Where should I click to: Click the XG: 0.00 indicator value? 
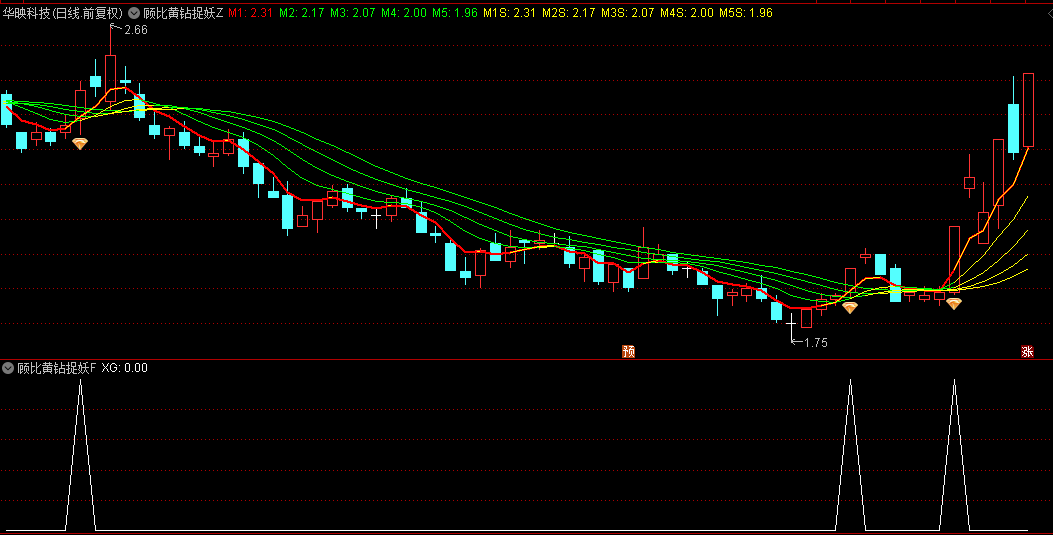[124, 368]
